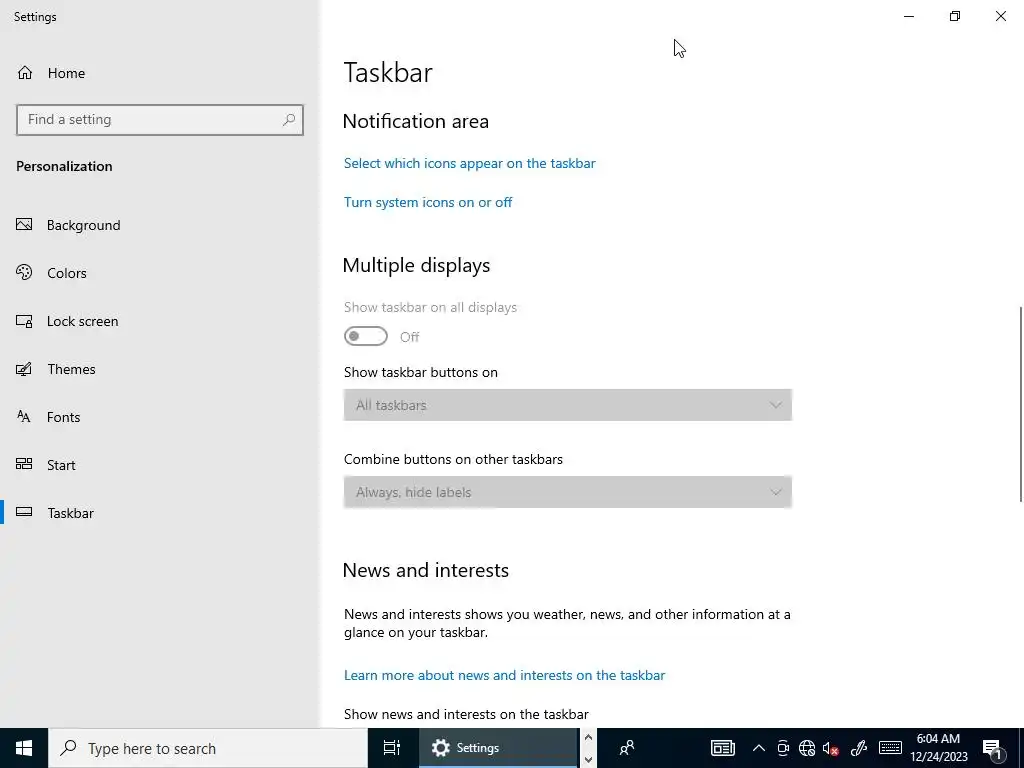Click the taskbar toolbar up arrow
Screen dimensions: 1024x768
tap(588, 738)
